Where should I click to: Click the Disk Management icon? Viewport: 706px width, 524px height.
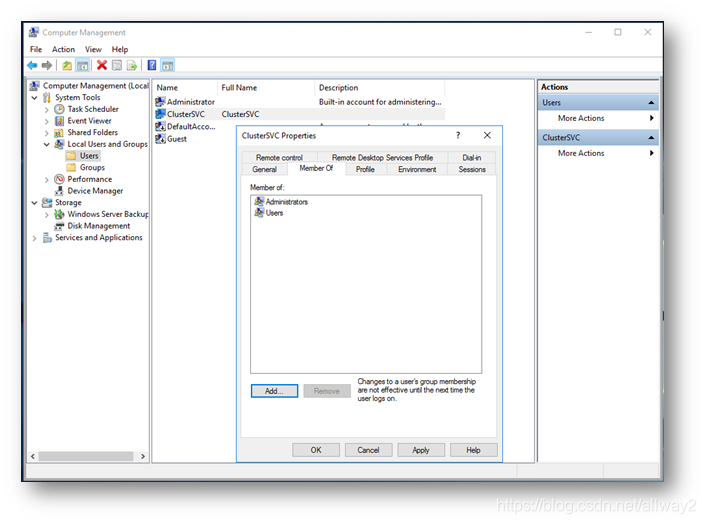click(x=59, y=226)
